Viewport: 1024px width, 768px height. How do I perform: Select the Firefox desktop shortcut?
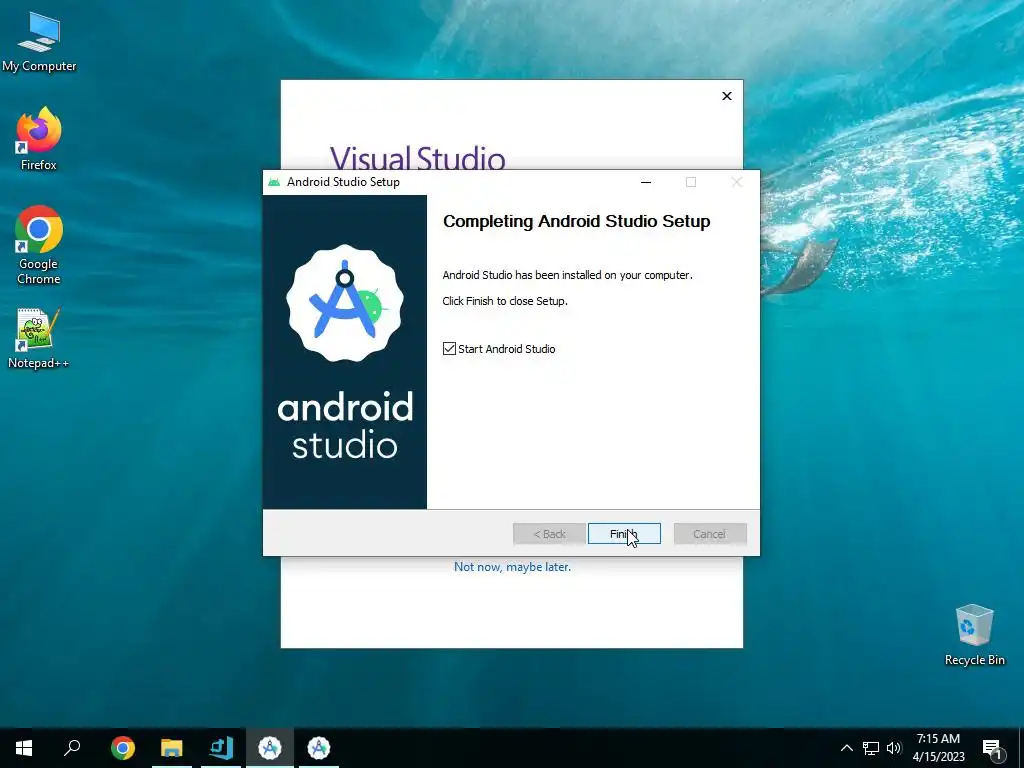[39, 139]
